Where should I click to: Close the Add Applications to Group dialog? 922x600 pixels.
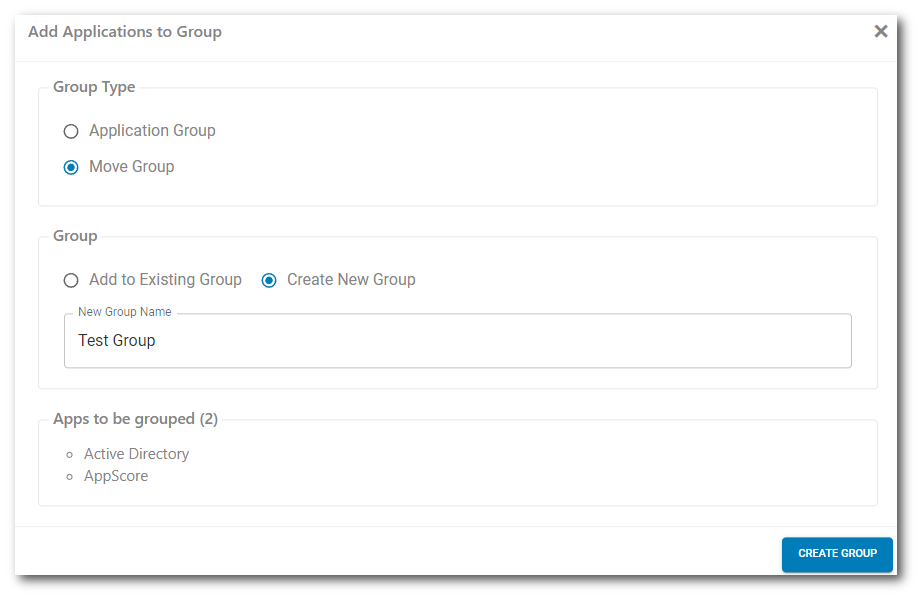tap(880, 31)
